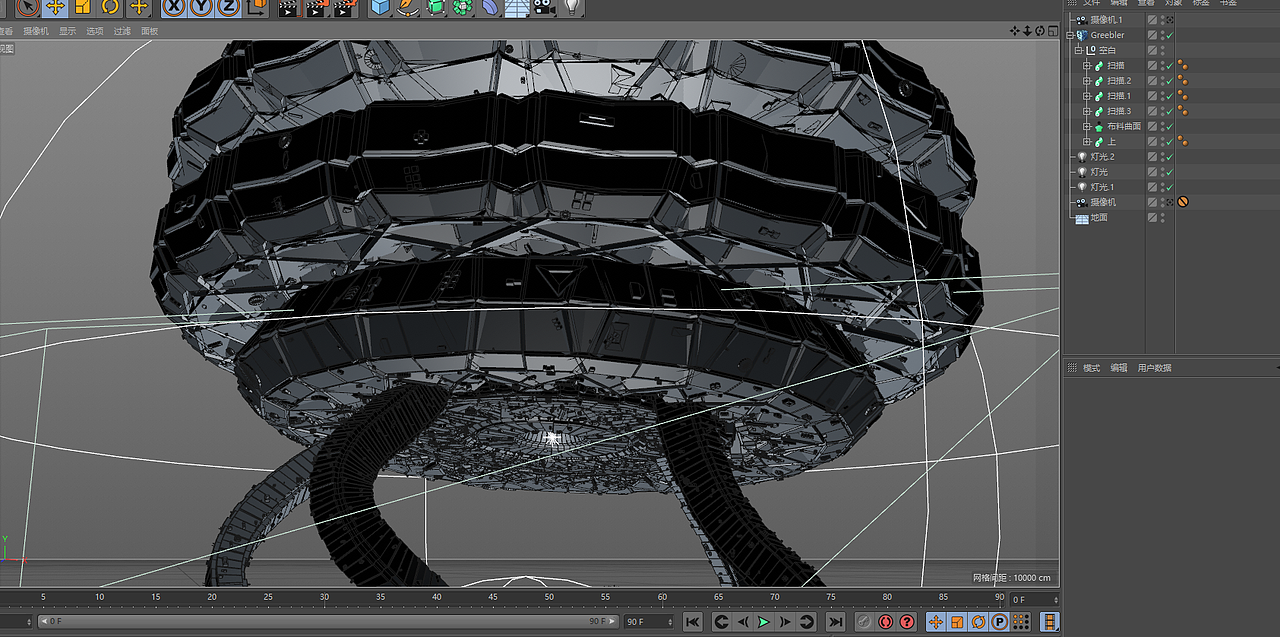Expand the 扫描.1 sweep object

(1088, 96)
